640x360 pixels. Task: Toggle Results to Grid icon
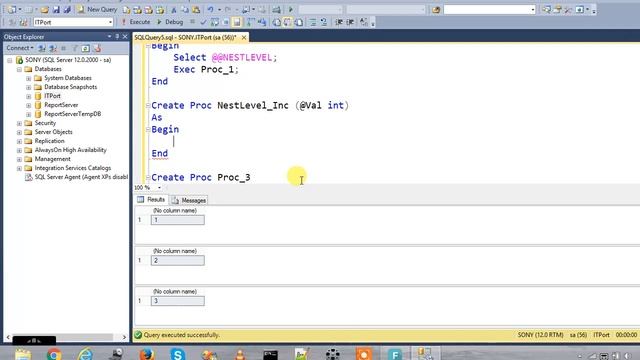tap(287, 22)
